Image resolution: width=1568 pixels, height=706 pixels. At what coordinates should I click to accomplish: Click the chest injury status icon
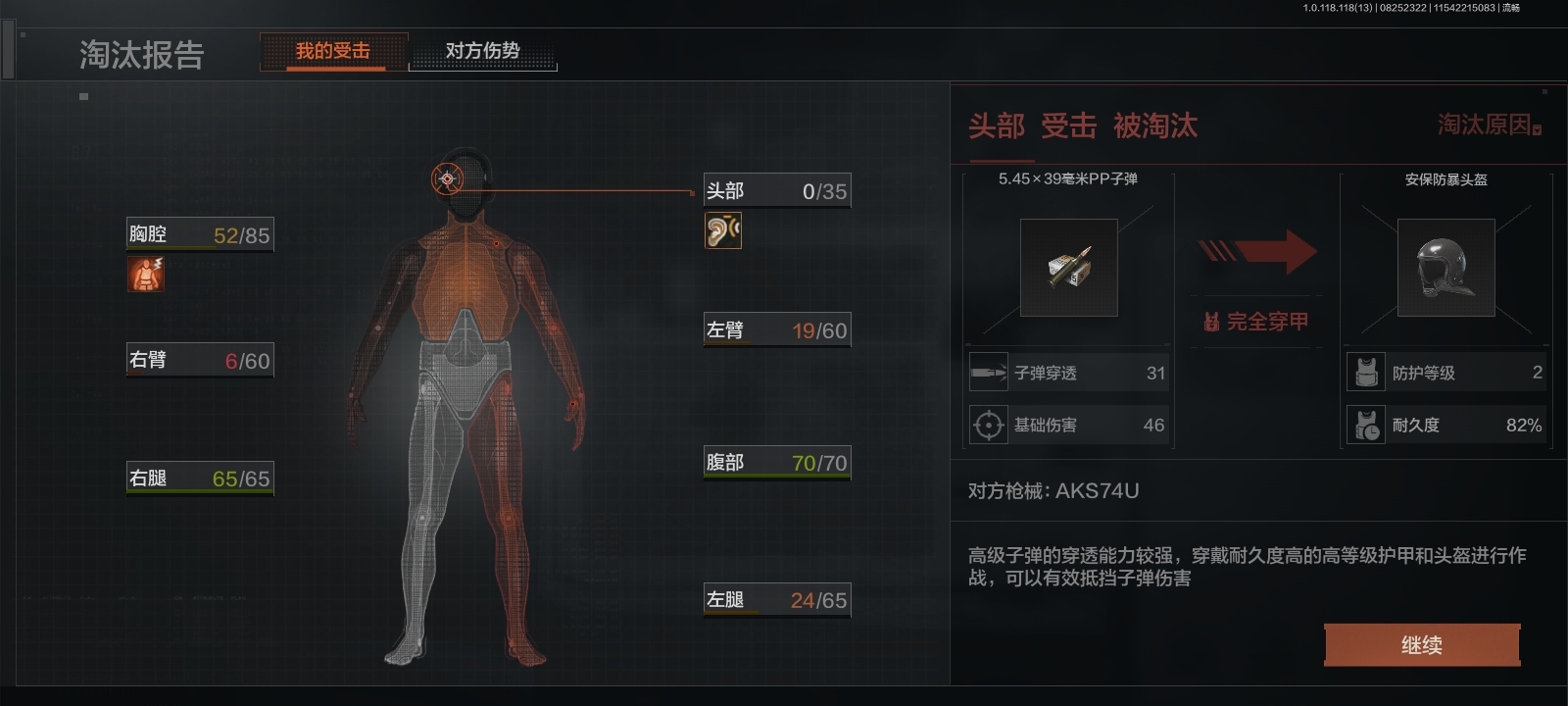click(x=146, y=275)
